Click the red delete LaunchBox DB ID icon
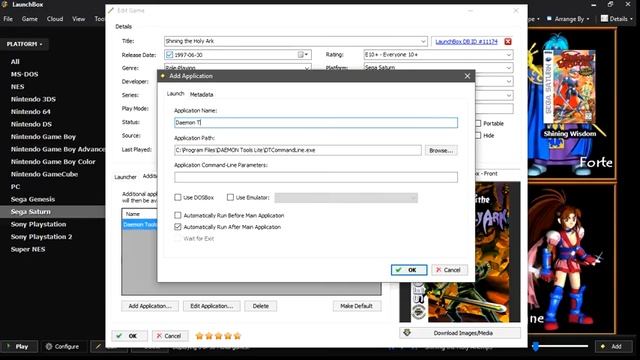The width and height of the screenshot is (640, 360). (508, 42)
